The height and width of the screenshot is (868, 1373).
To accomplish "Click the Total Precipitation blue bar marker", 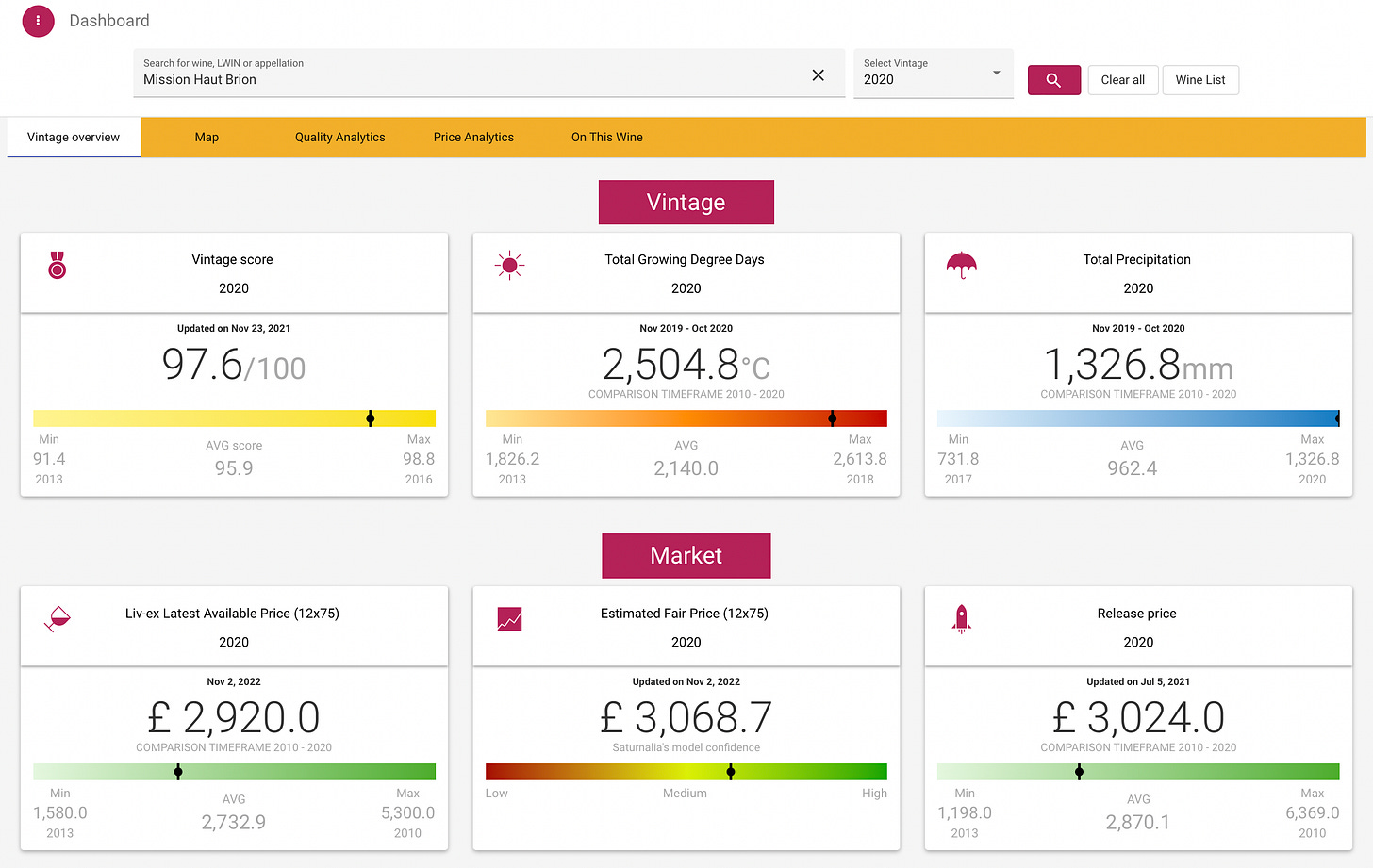I will [x=1337, y=418].
